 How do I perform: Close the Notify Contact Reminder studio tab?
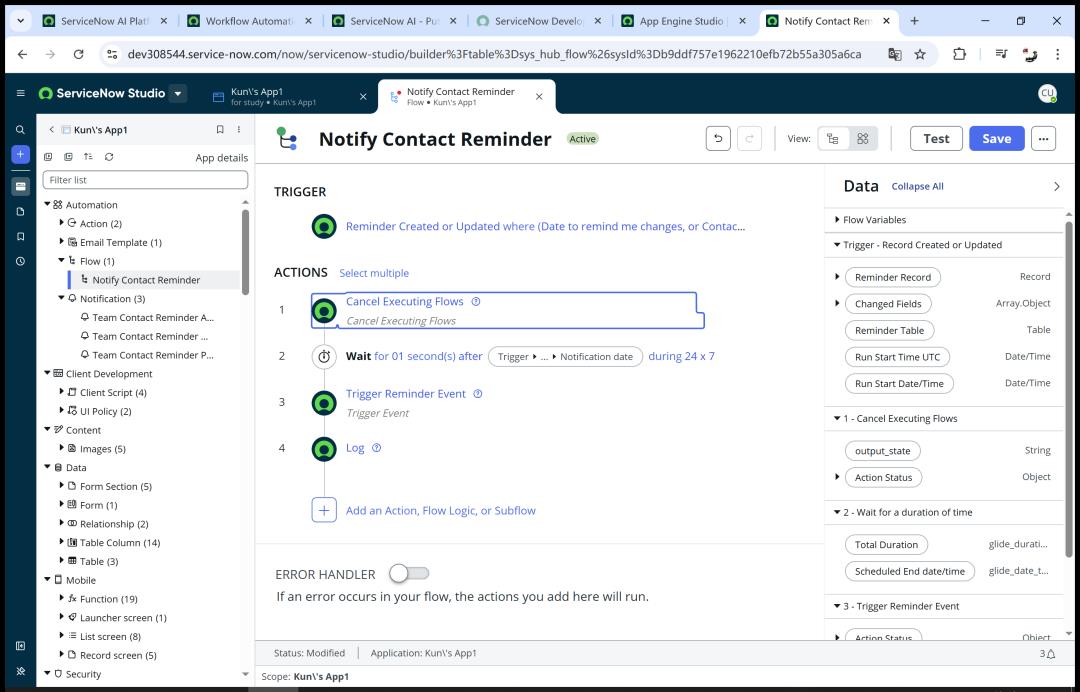(x=539, y=96)
